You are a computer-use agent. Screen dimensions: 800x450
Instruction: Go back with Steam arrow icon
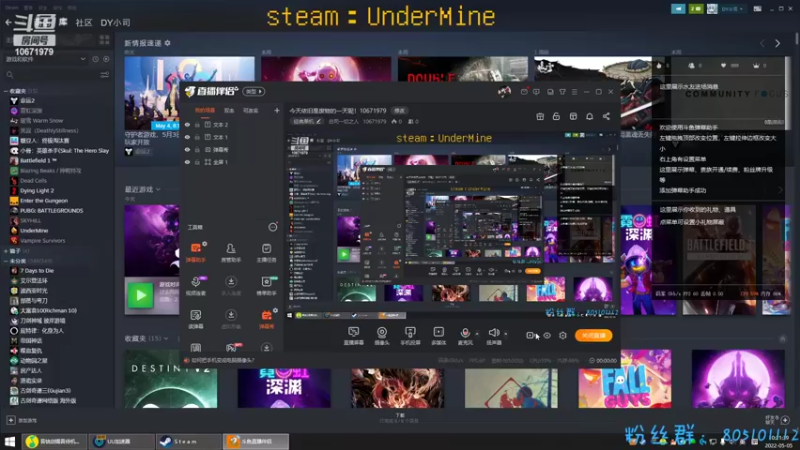click(8, 22)
